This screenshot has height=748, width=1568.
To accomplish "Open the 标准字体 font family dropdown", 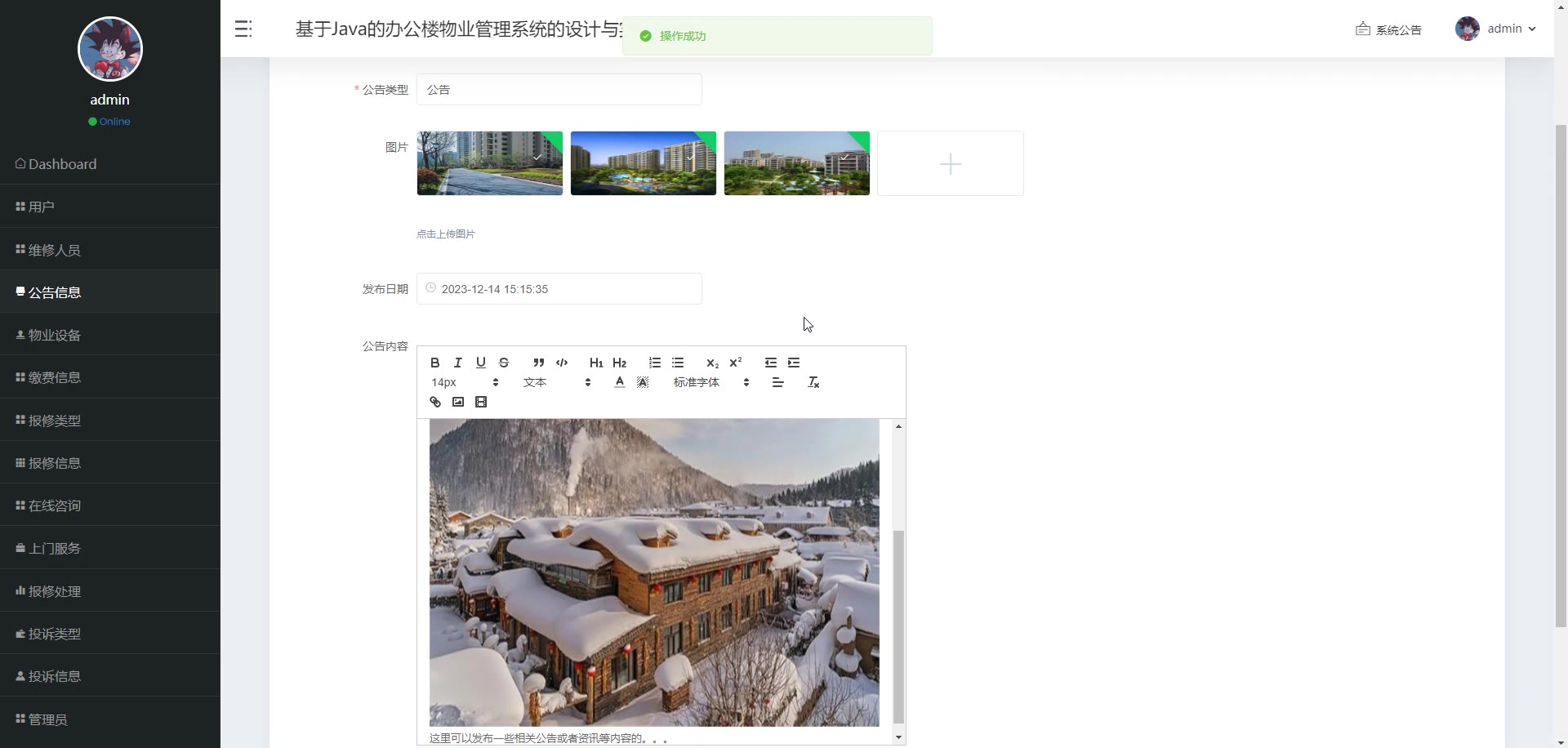I will point(711,382).
